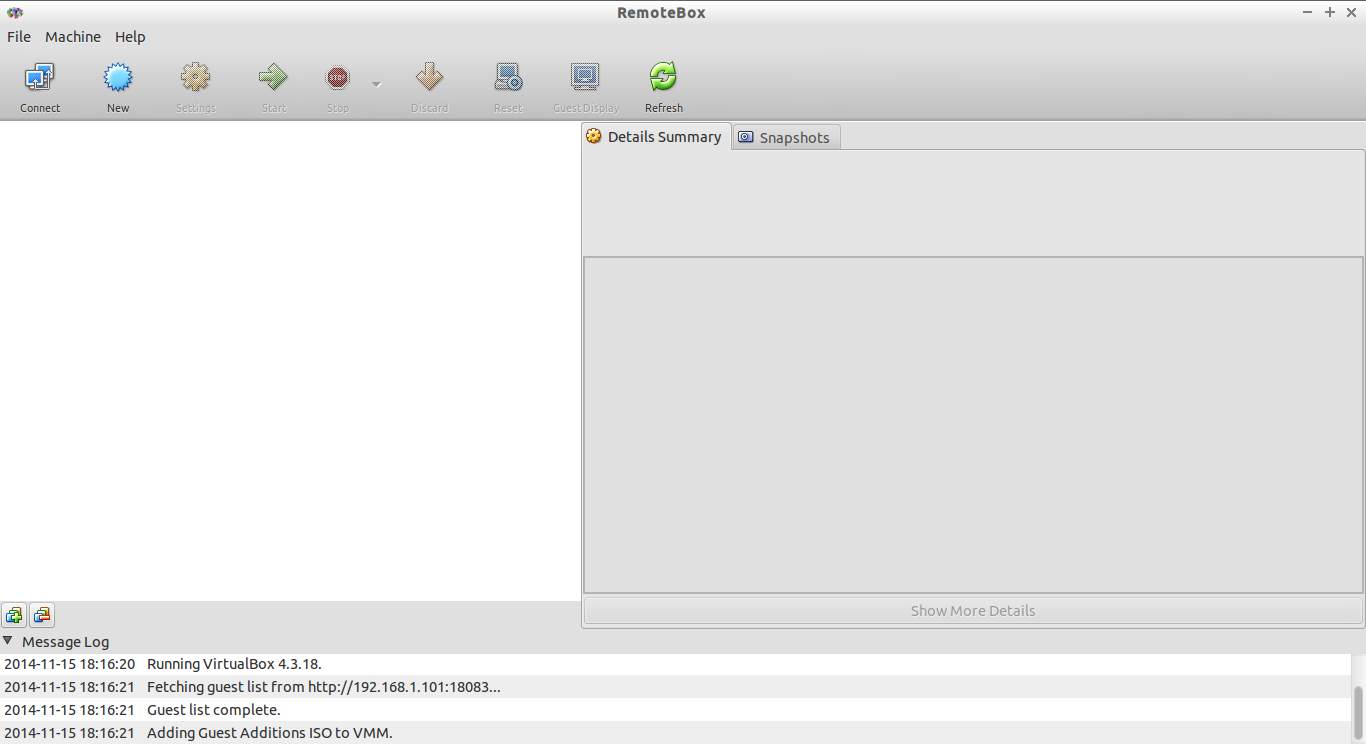
Task: Switch to the Snapshots tab
Action: pyautogui.click(x=786, y=138)
